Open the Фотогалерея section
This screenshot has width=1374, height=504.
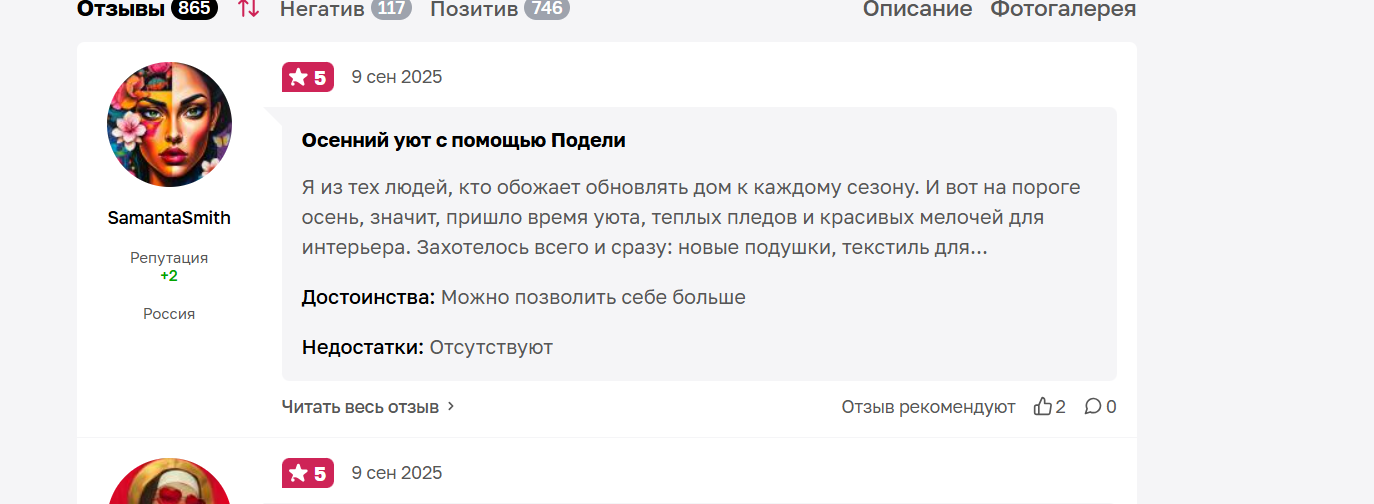tap(1063, 9)
